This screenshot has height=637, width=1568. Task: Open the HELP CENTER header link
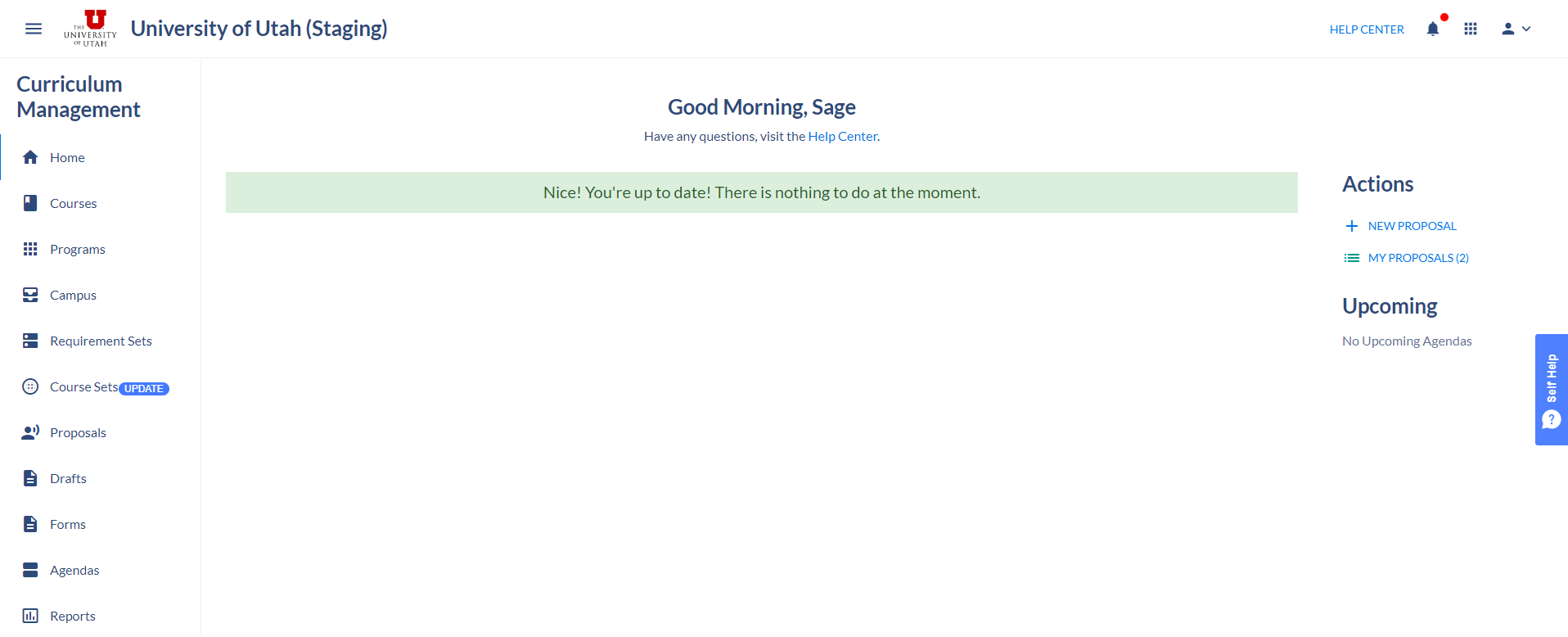click(1367, 29)
